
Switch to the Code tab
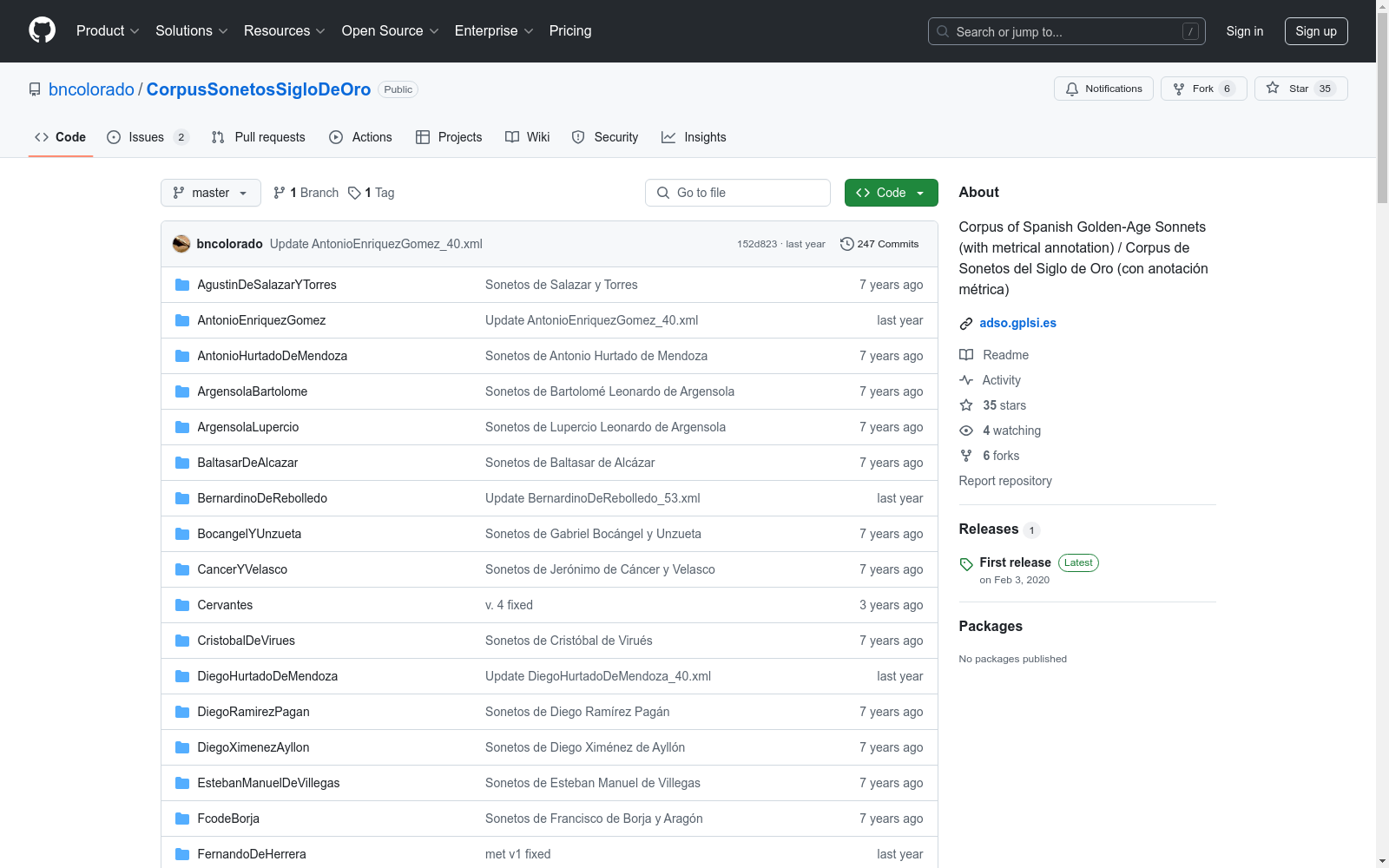pos(61,137)
